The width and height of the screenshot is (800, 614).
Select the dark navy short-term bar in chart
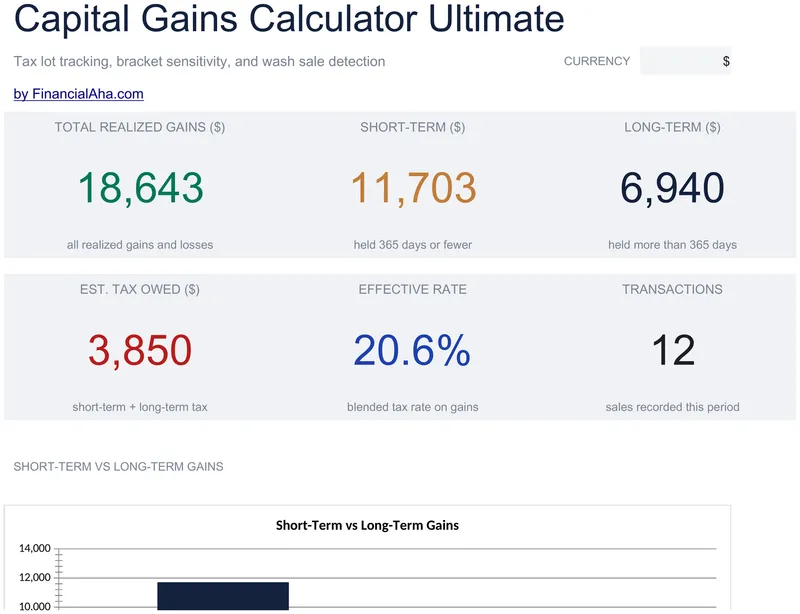click(x=223, y=597)
